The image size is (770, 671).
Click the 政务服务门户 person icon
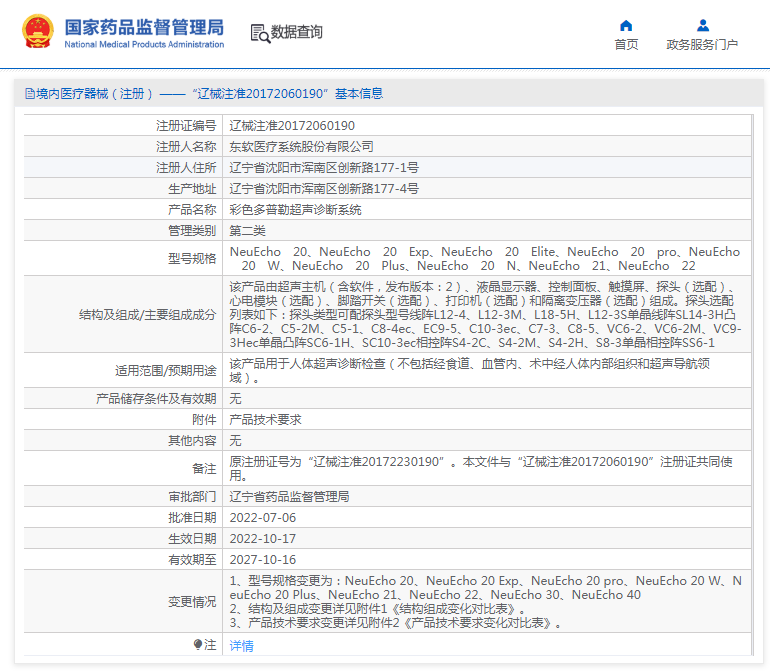pos(702,25)
